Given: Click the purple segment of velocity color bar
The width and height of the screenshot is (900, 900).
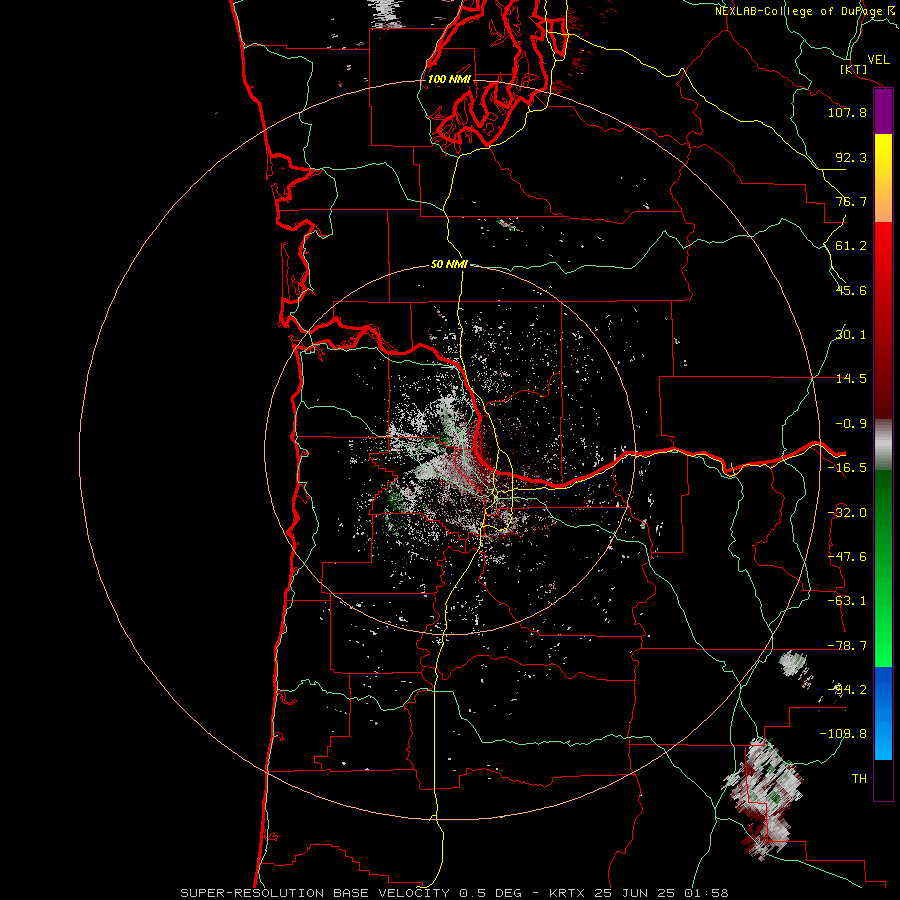Looking at the screenshot, I should coord(883,112).
